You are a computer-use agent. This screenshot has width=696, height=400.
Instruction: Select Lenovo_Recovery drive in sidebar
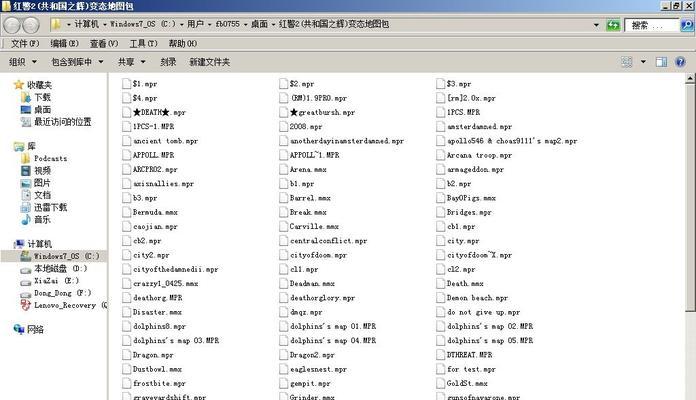(63, 305)
